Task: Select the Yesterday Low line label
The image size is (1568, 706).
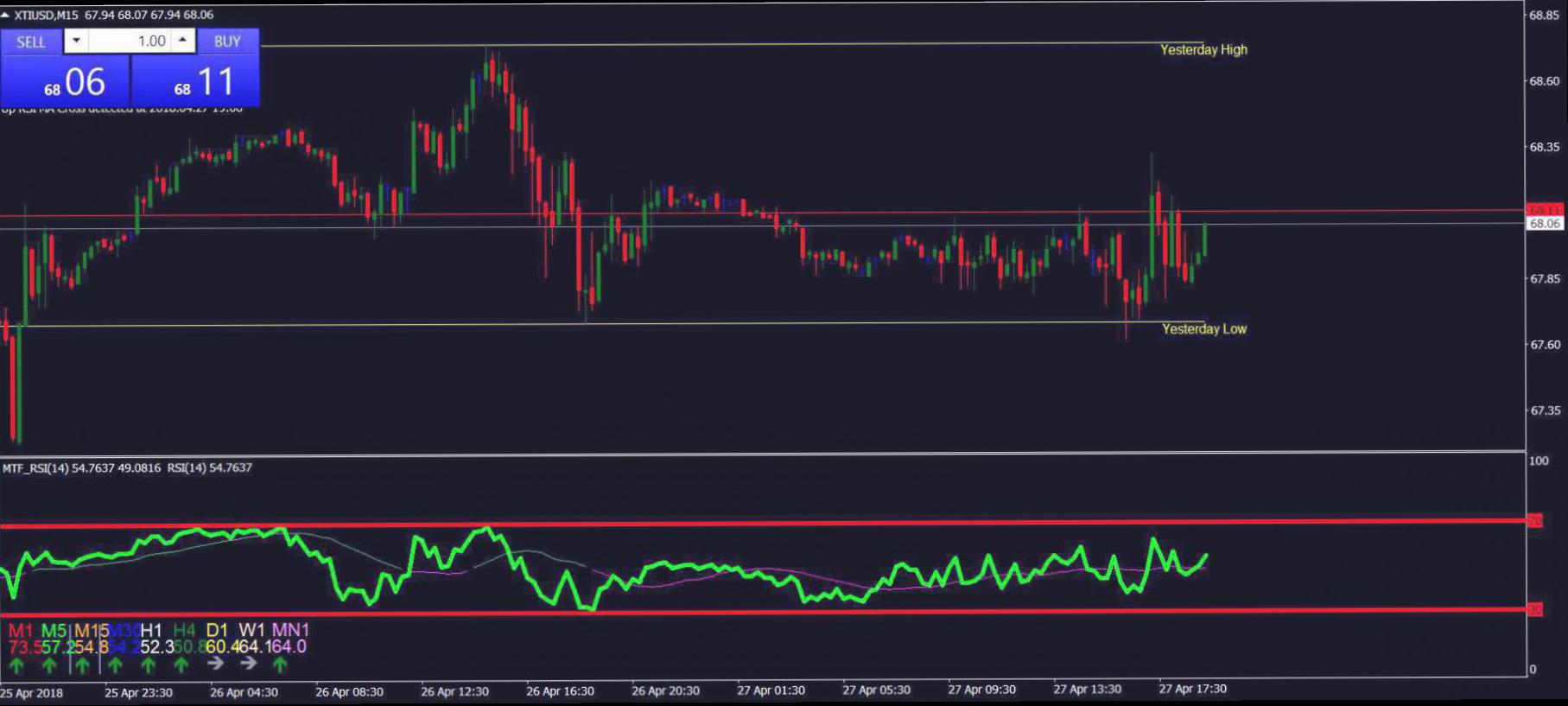Action: pos(1204,329)
